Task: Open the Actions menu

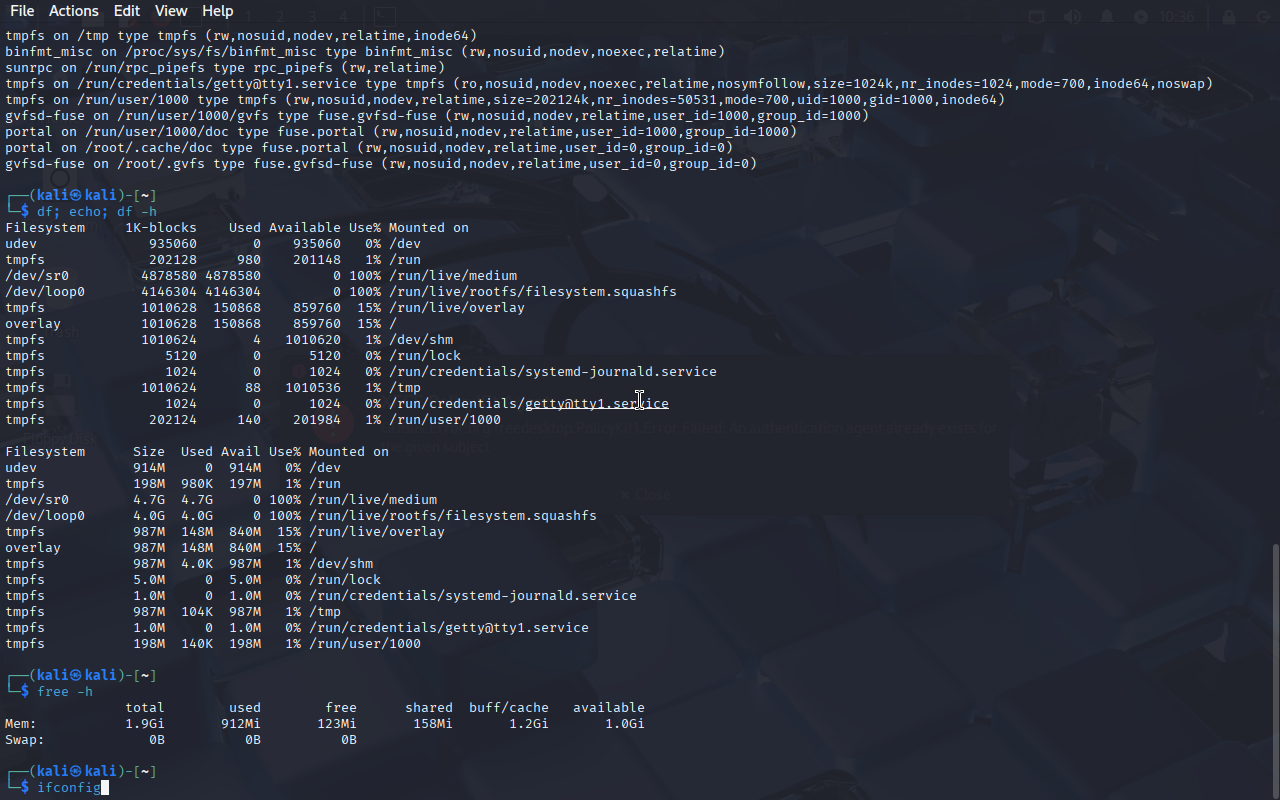Action: pyautogui.click(x=74, y=11)
